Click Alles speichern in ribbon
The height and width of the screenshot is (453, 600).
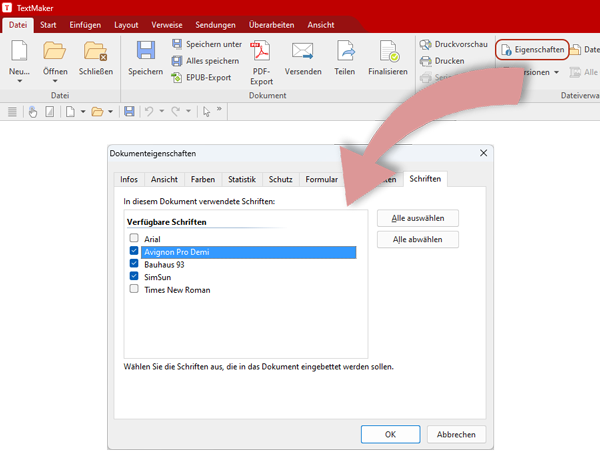point(205,61)
